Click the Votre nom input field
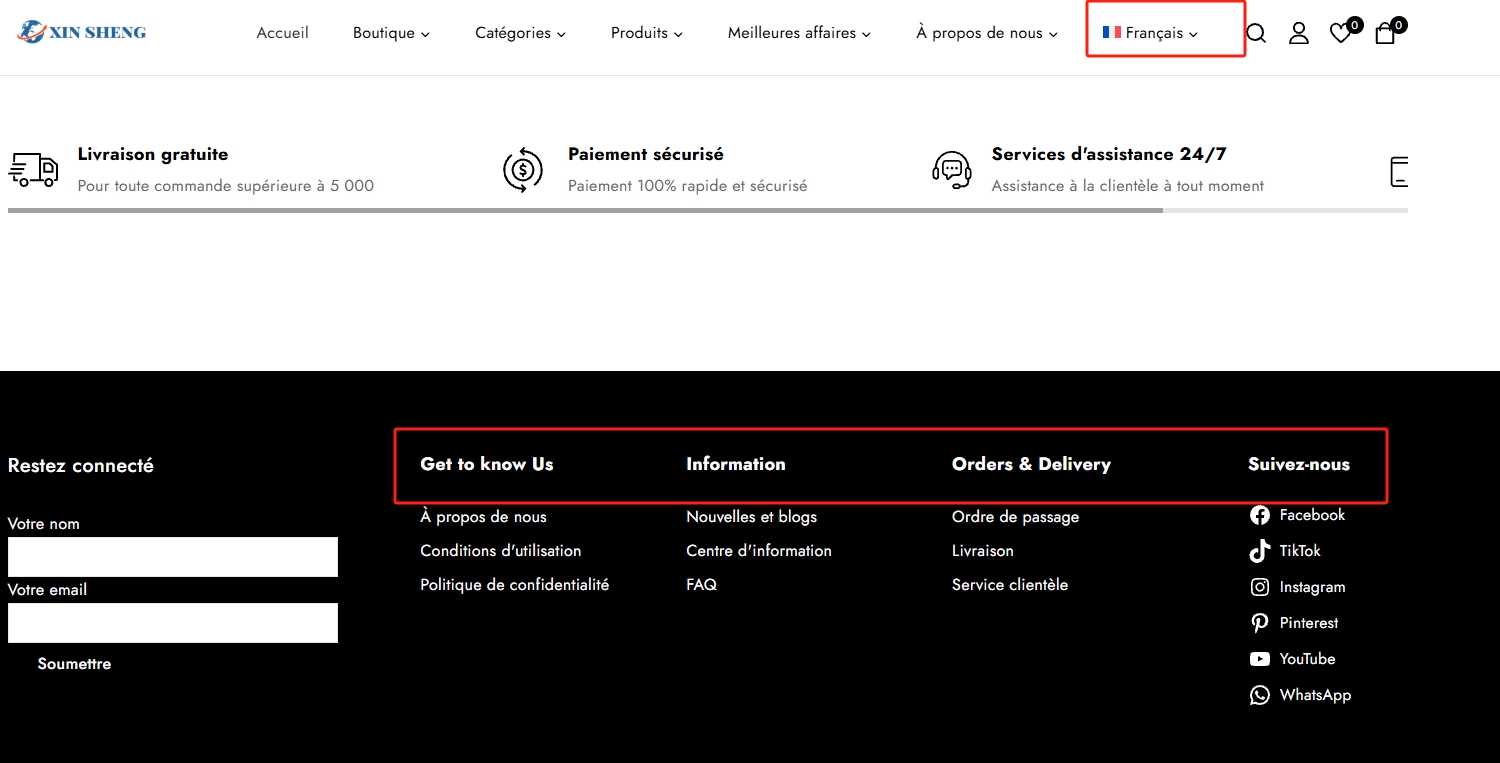1500x763 pixels. pos(173,557)
